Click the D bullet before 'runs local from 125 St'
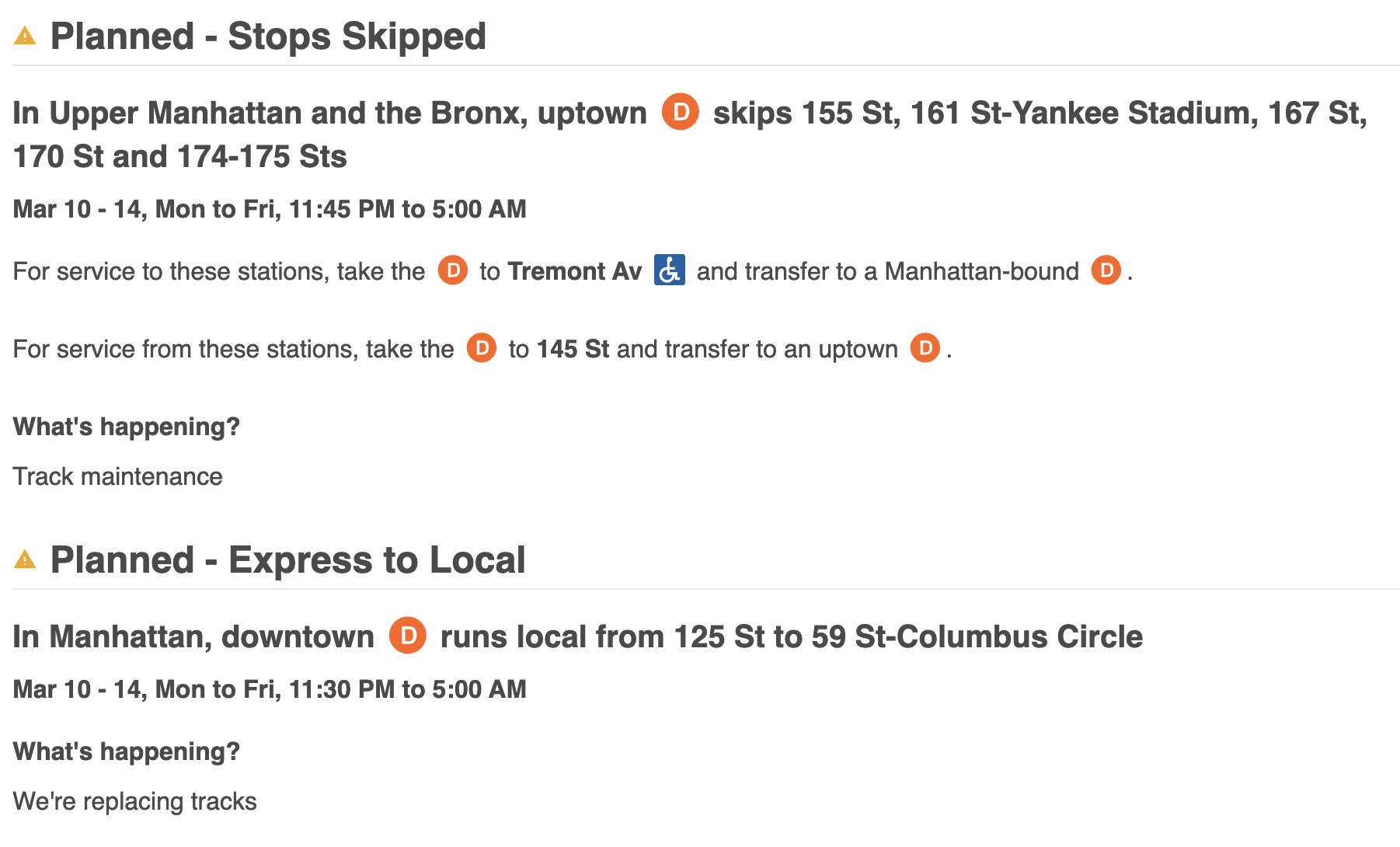This screenshot has width=1400, height=847. 407,636
